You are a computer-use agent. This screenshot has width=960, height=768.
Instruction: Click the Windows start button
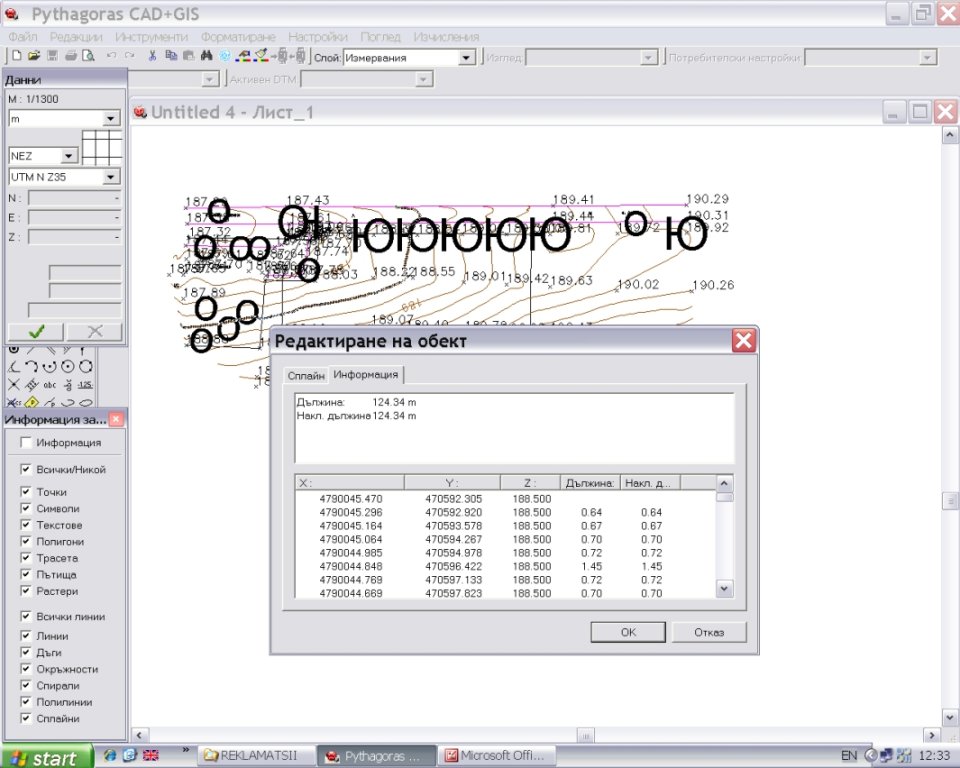pyautogui.click(x=46, y=757)
